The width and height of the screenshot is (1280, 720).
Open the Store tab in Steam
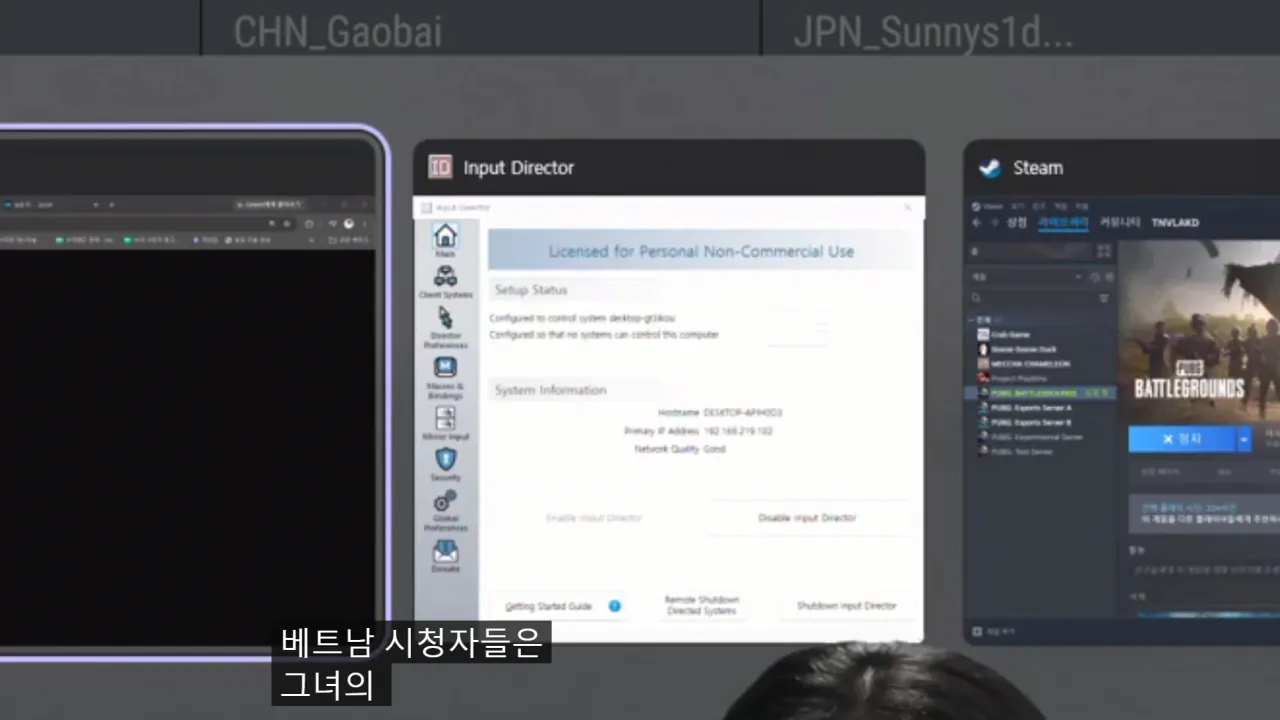pyautogui.click(x=1016, y=222)
